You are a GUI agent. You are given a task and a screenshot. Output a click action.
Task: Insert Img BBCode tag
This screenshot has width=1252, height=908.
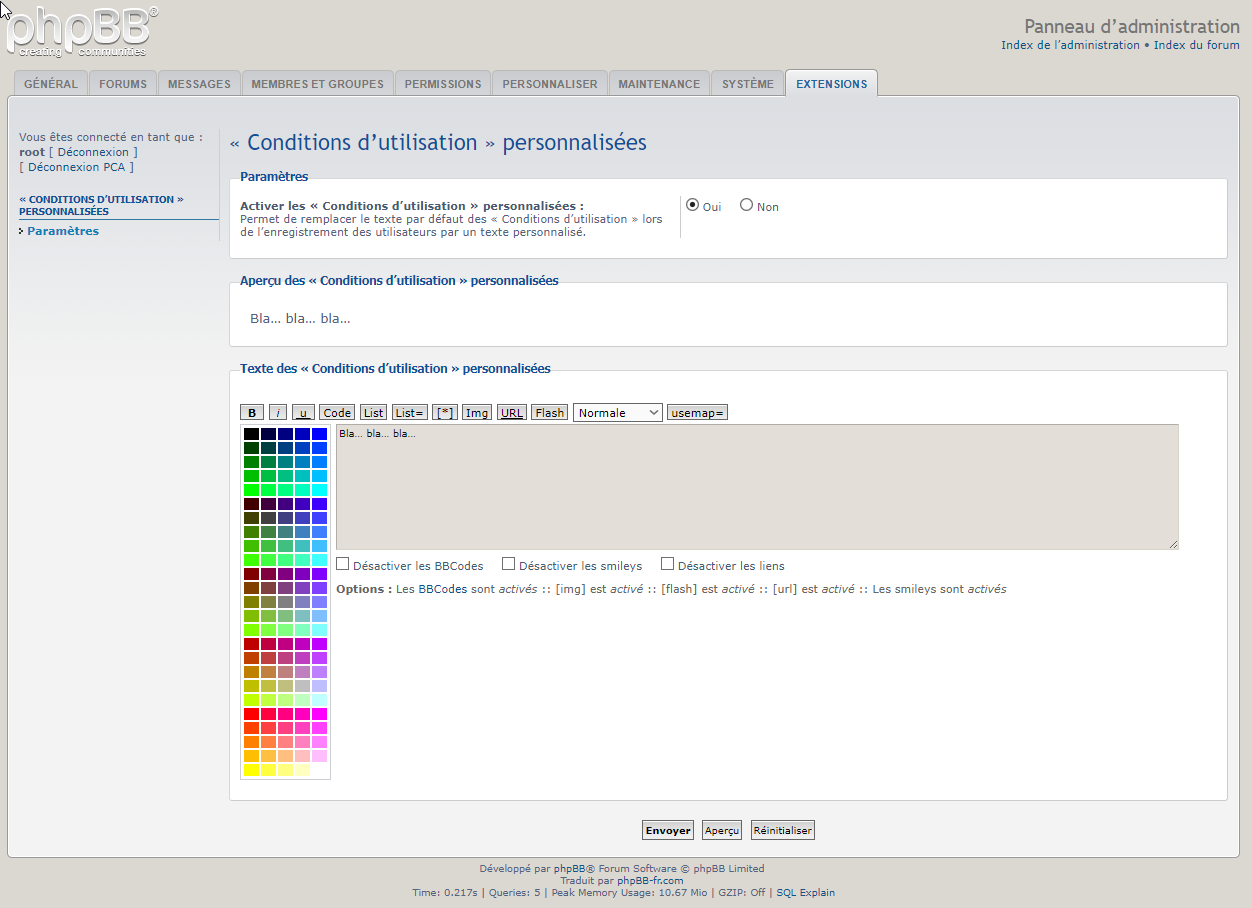[x=477, y=413]
